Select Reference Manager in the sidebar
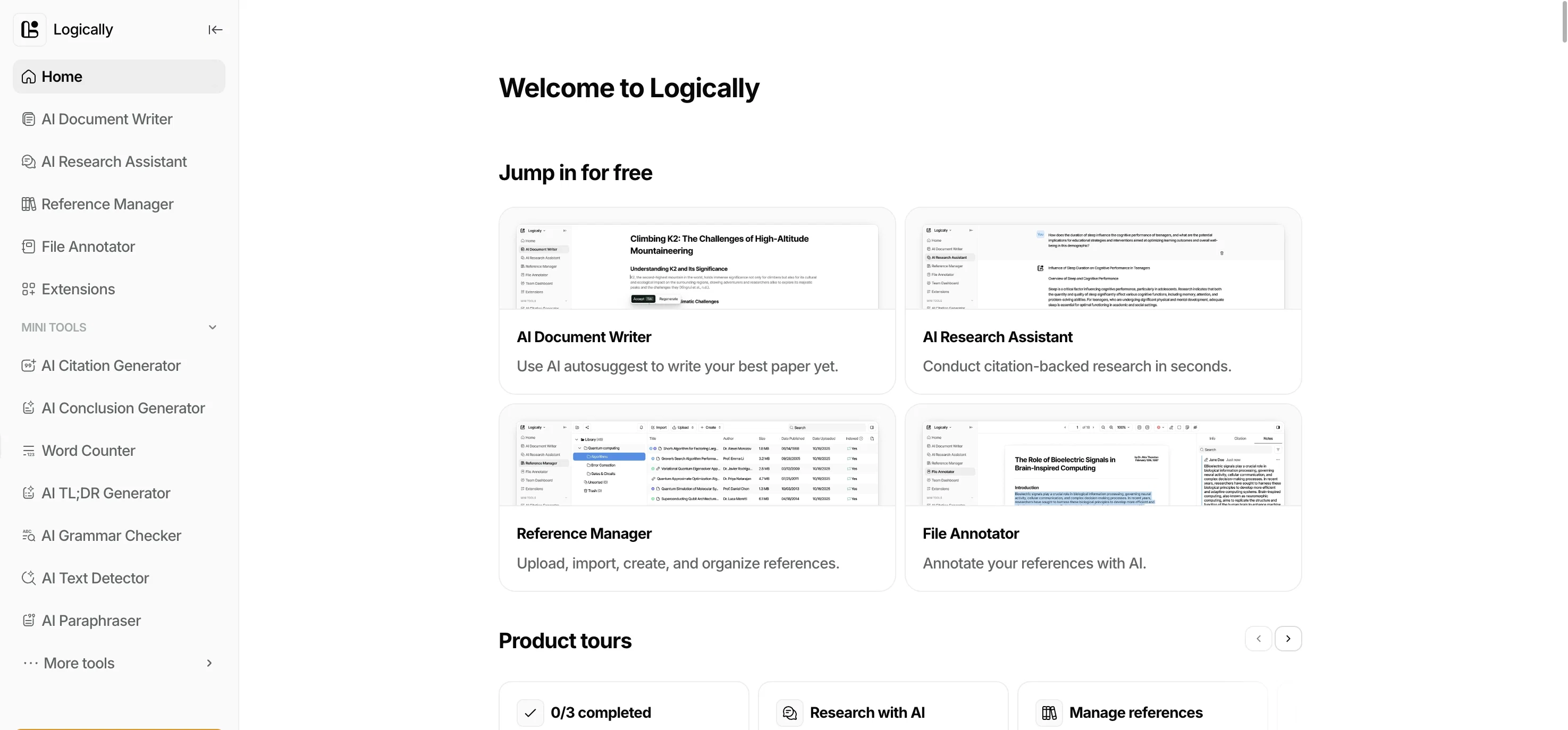 119,205
